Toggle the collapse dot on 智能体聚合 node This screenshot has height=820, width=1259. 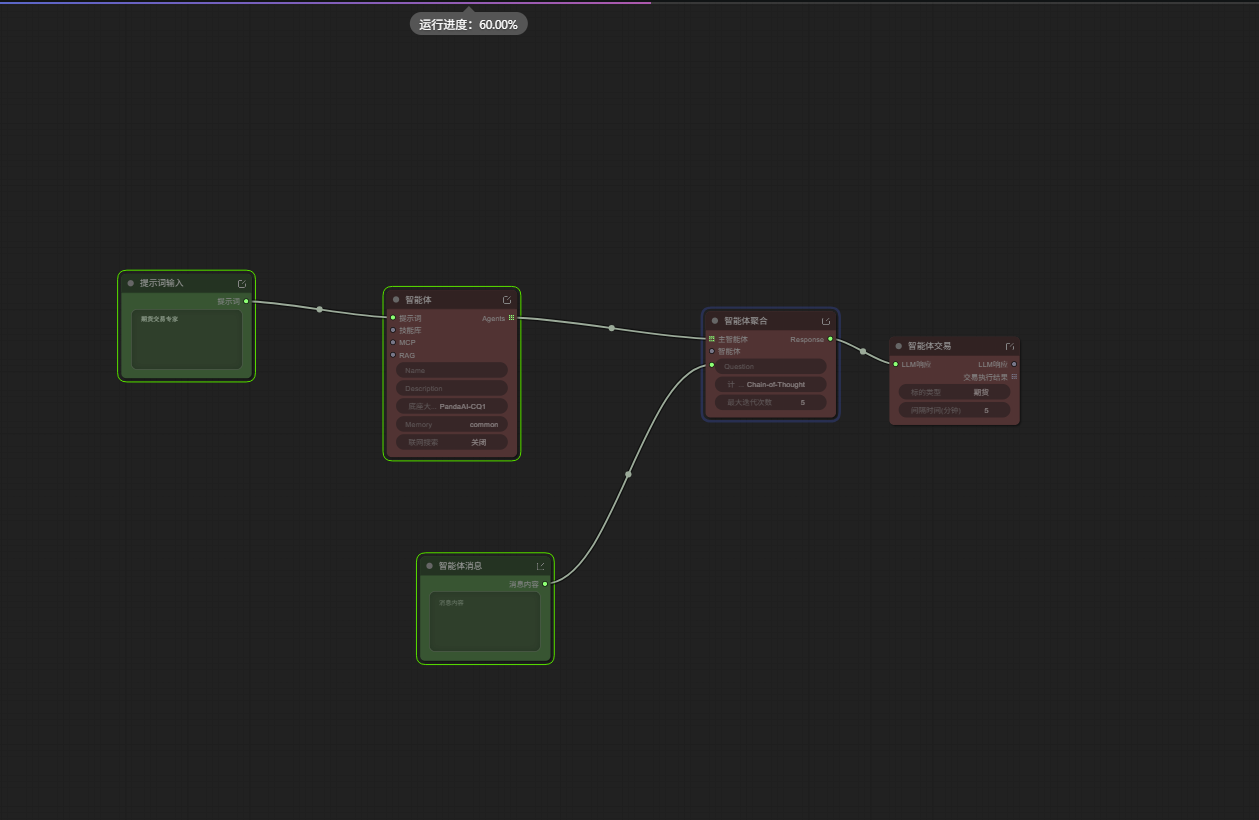coord(715,321)
